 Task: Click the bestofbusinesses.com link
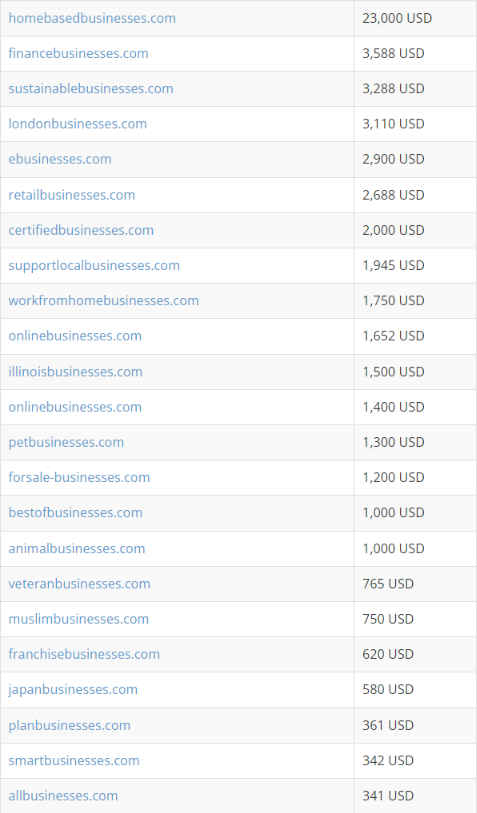pyautogui.click(x=75, y=513)
